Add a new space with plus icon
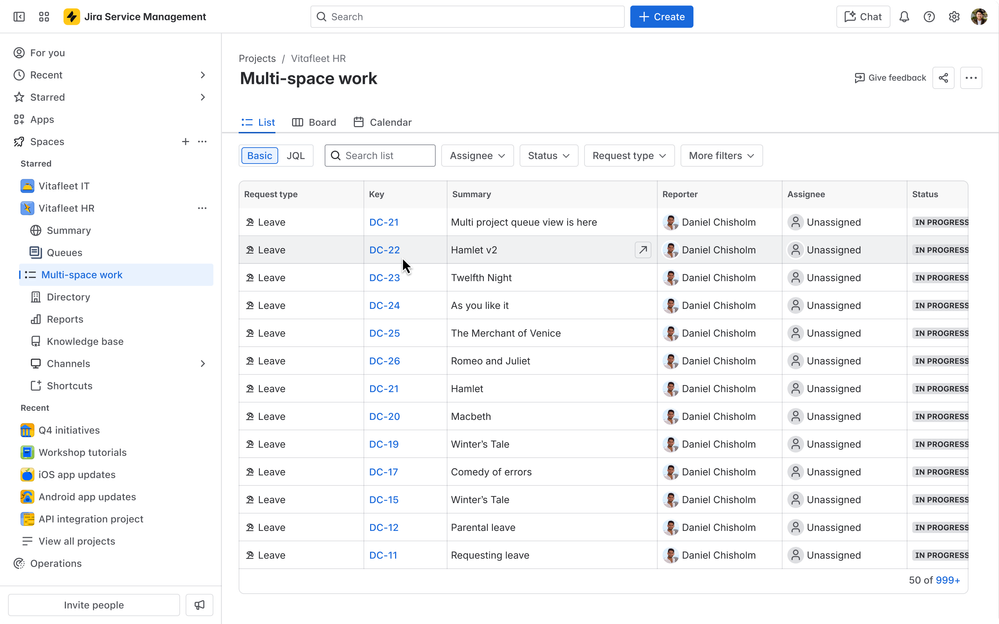The width and height of the screenshot is (999, 624). 185,141
